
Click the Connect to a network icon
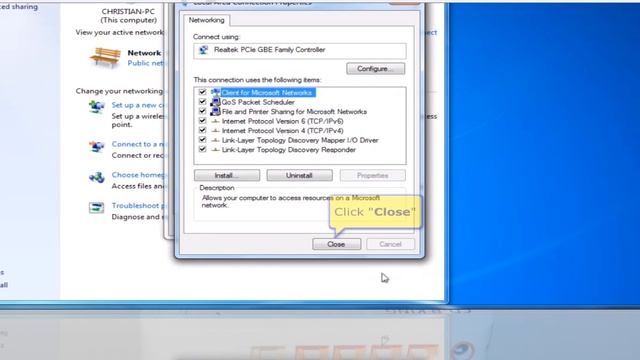coord(97,146)
